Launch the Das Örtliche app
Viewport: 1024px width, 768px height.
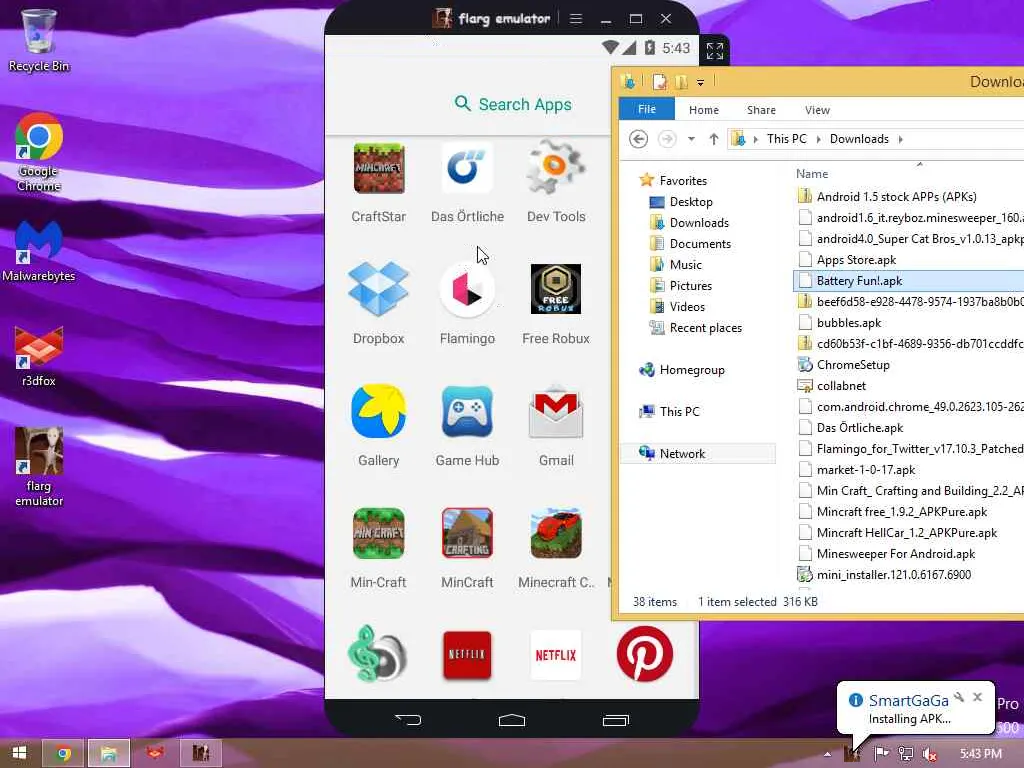point(467,169)
